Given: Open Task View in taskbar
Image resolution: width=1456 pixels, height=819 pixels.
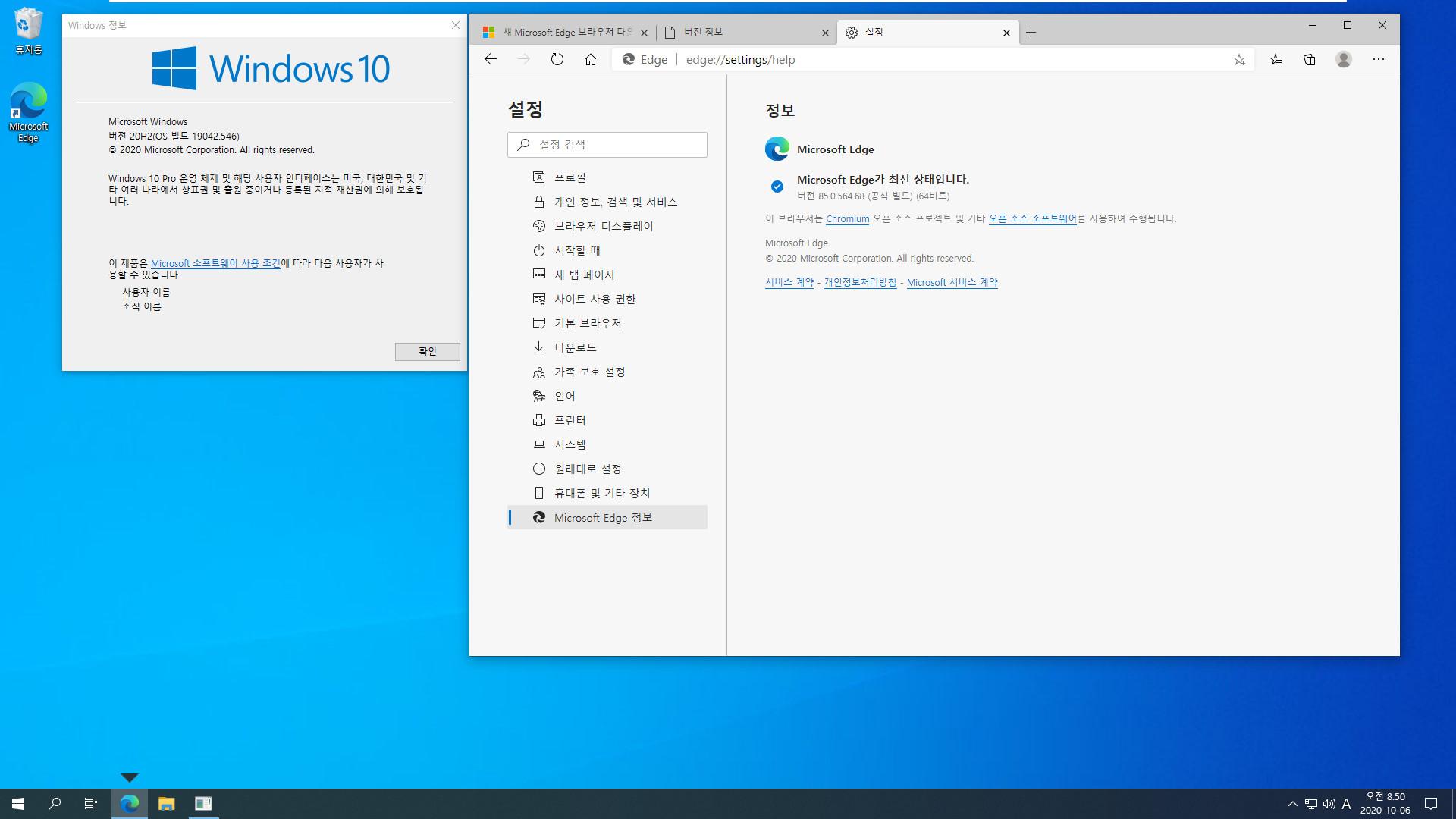Looking at the screenshot, I should 91,804.
